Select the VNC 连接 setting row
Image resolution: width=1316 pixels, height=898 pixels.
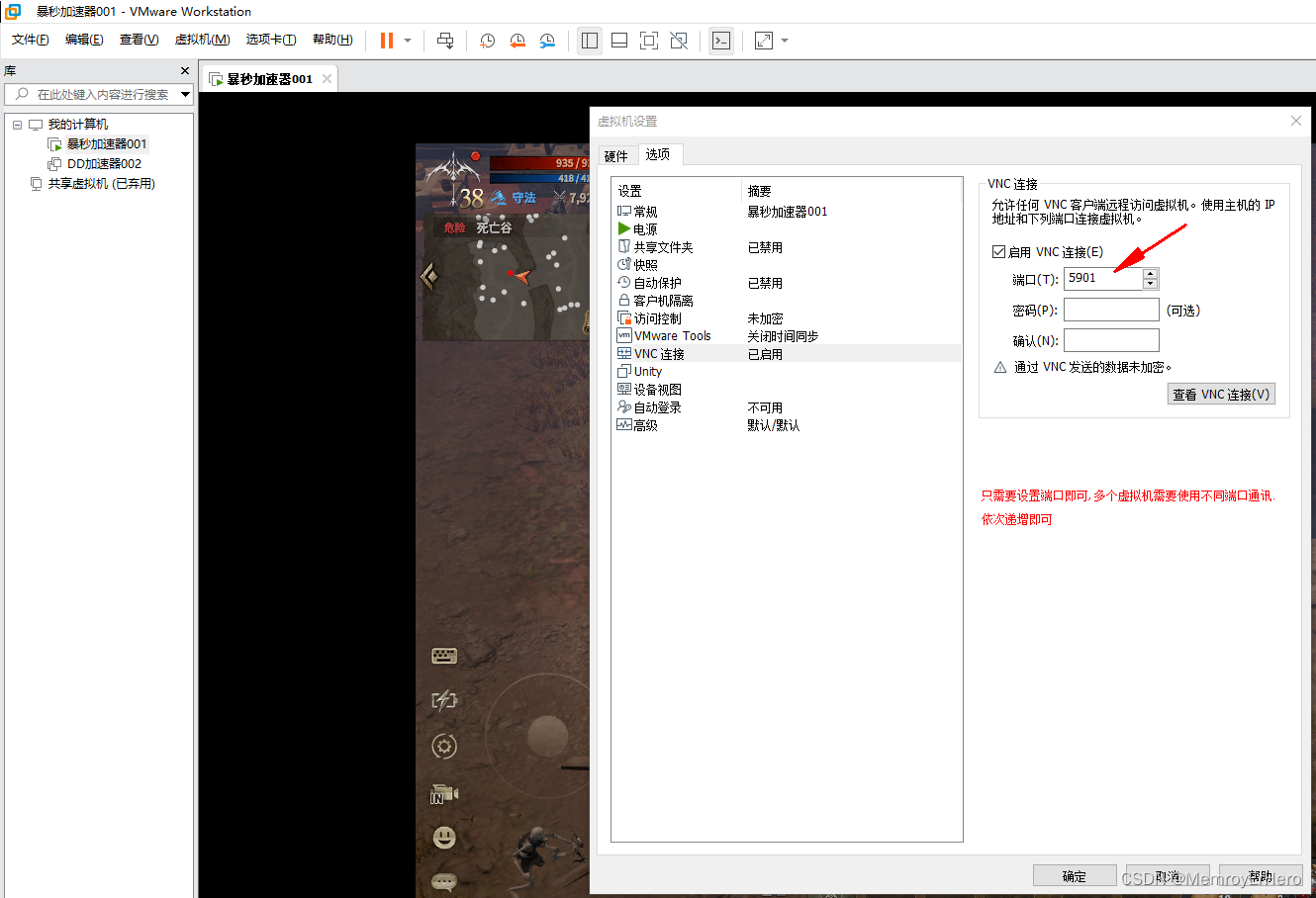(x=787, y=354)
